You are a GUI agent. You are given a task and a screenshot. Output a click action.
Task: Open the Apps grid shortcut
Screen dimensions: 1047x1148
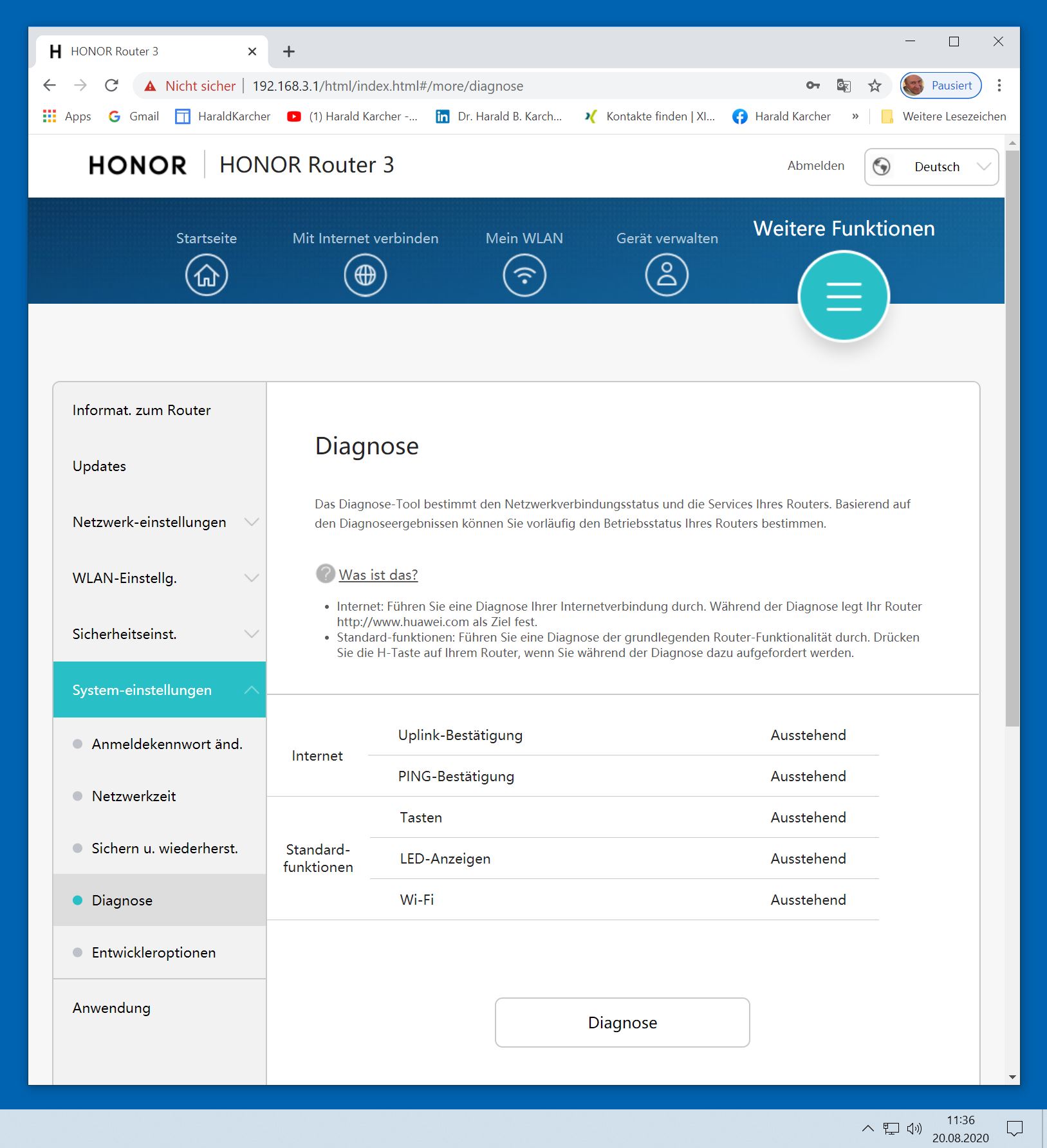(x=67, y=116)
